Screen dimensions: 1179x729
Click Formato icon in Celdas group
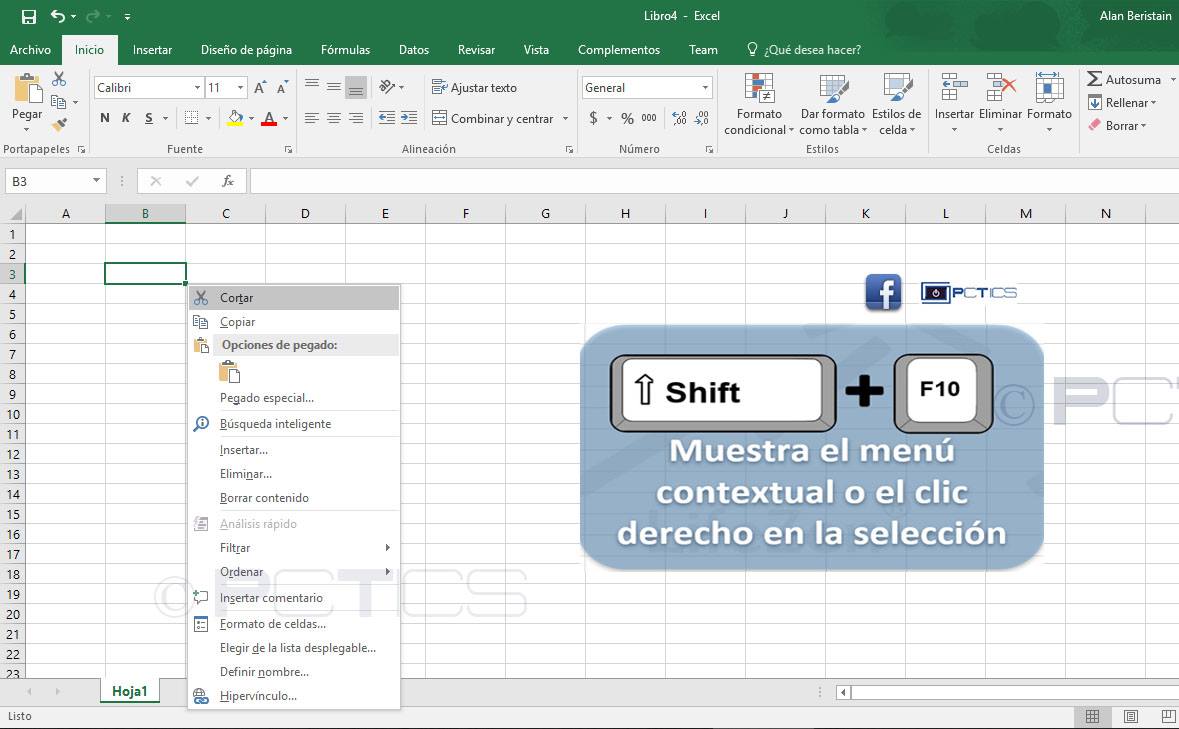(x=1049, y=87)
